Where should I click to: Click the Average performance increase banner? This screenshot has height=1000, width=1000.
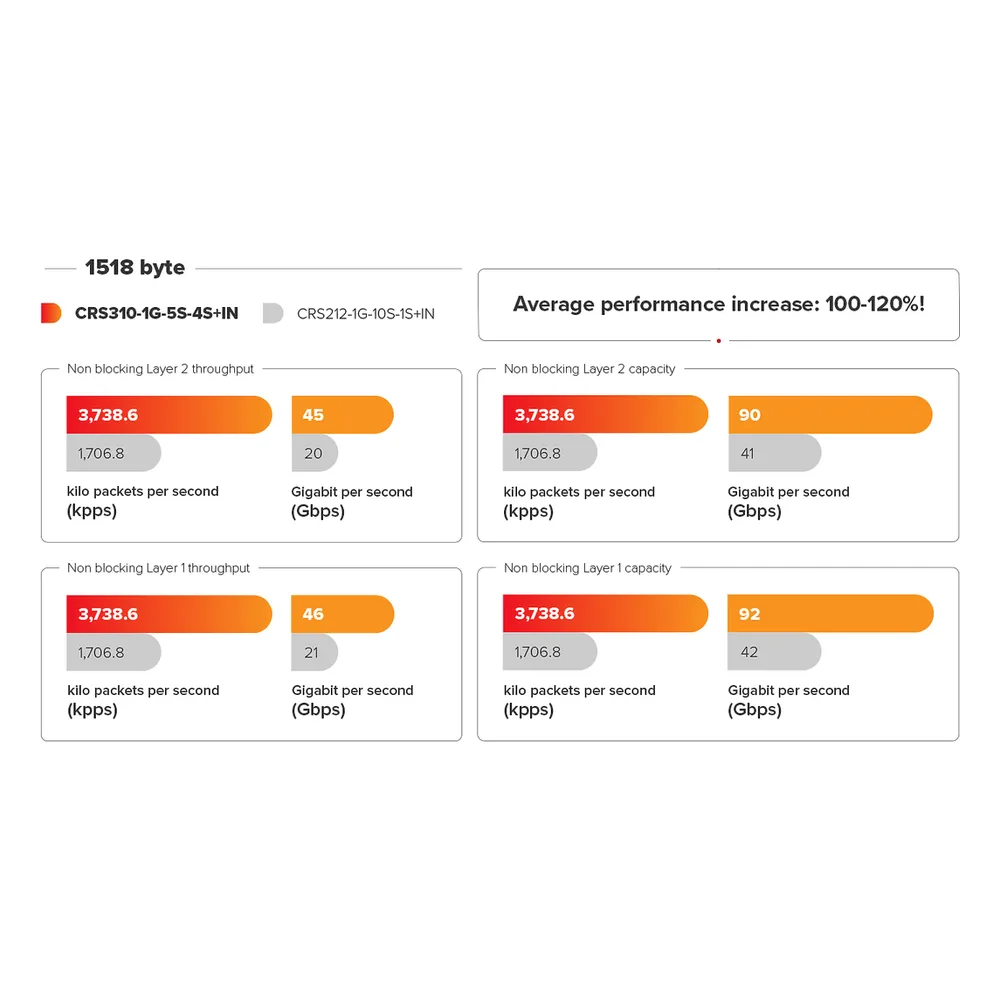[719, 304]
